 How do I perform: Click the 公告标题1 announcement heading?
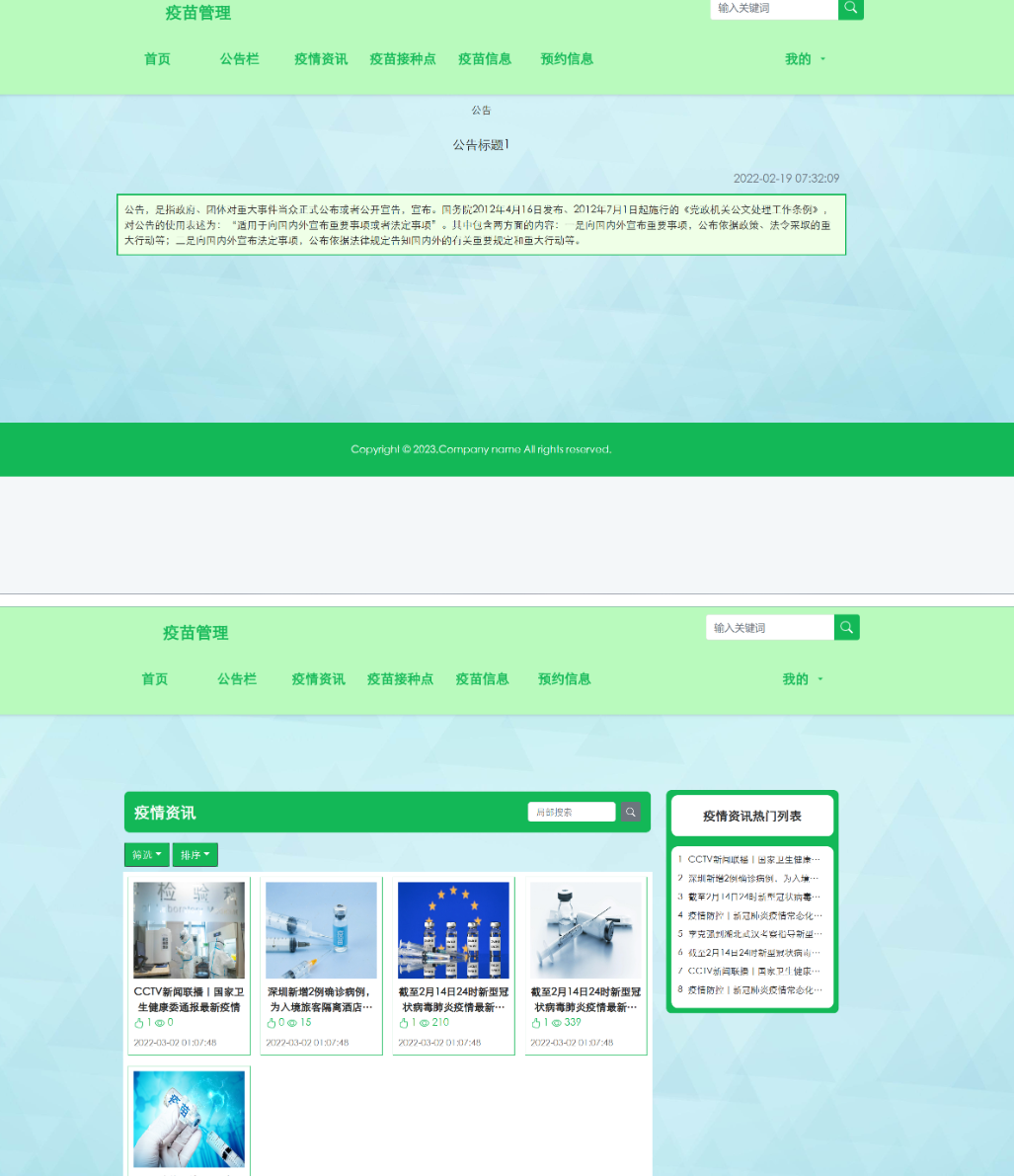pos(481,145)
